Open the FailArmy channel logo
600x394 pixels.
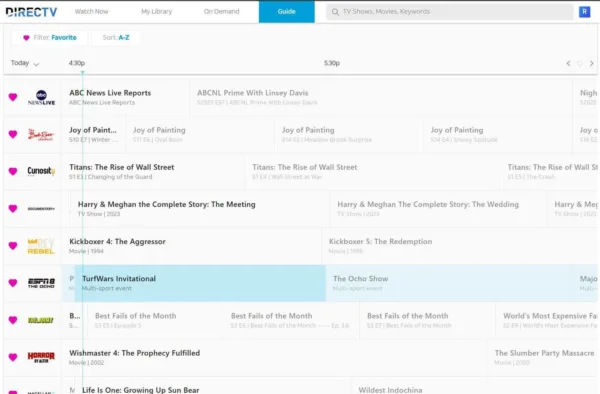41,320
